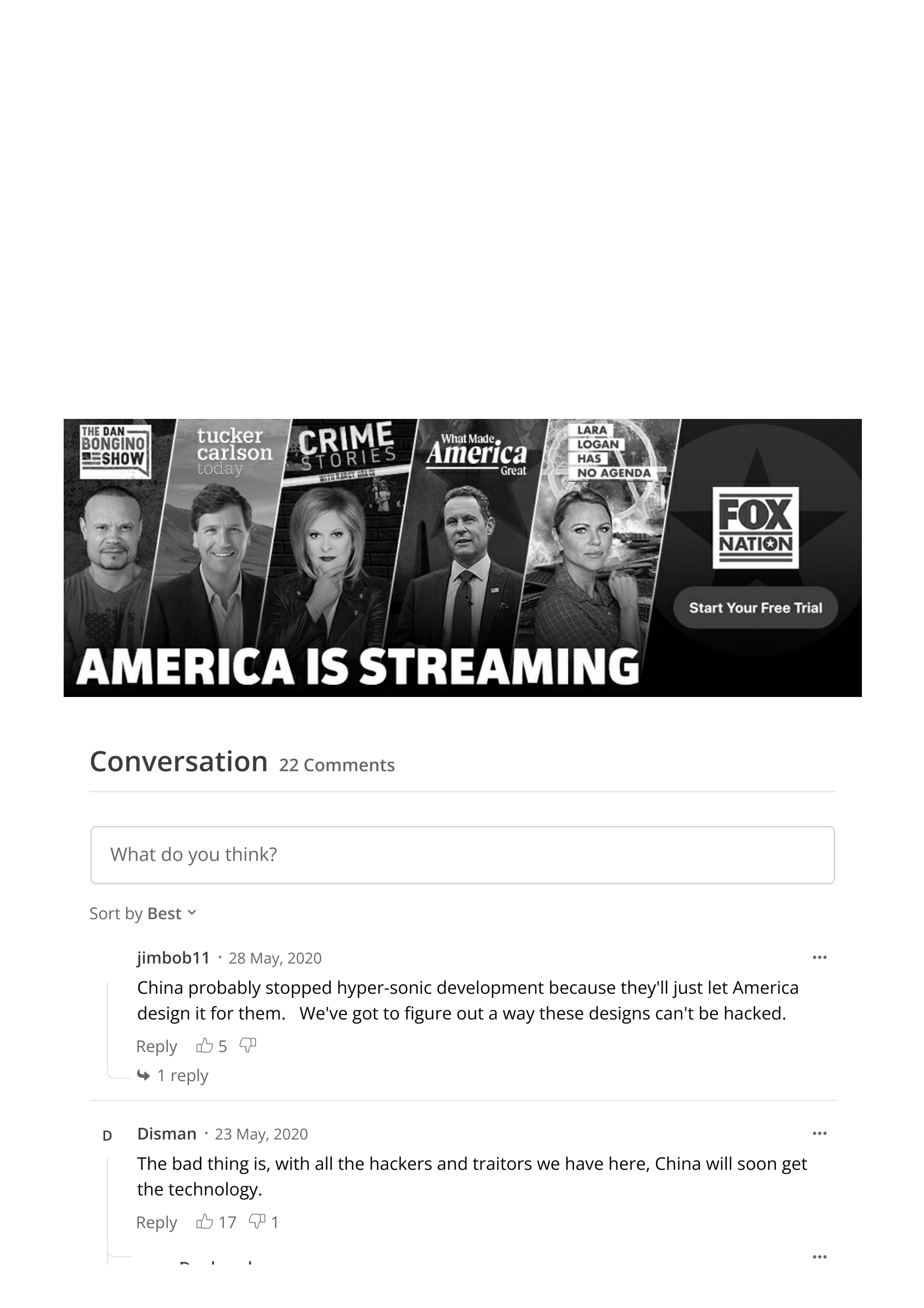Open the Sort by Best dropdown
The height and width of the screenshot is (1308, 924).
[x=143, y=914]
